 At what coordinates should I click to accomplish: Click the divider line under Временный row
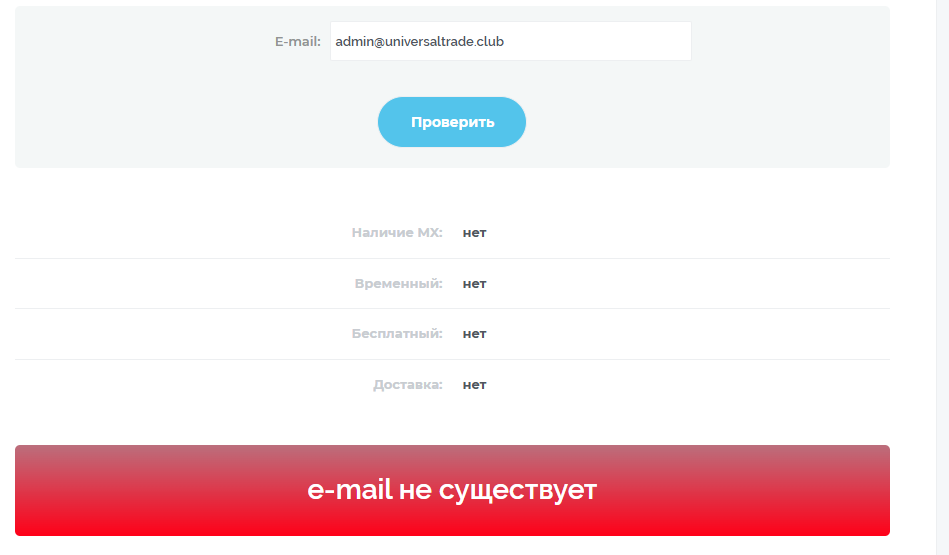[452, 309]
